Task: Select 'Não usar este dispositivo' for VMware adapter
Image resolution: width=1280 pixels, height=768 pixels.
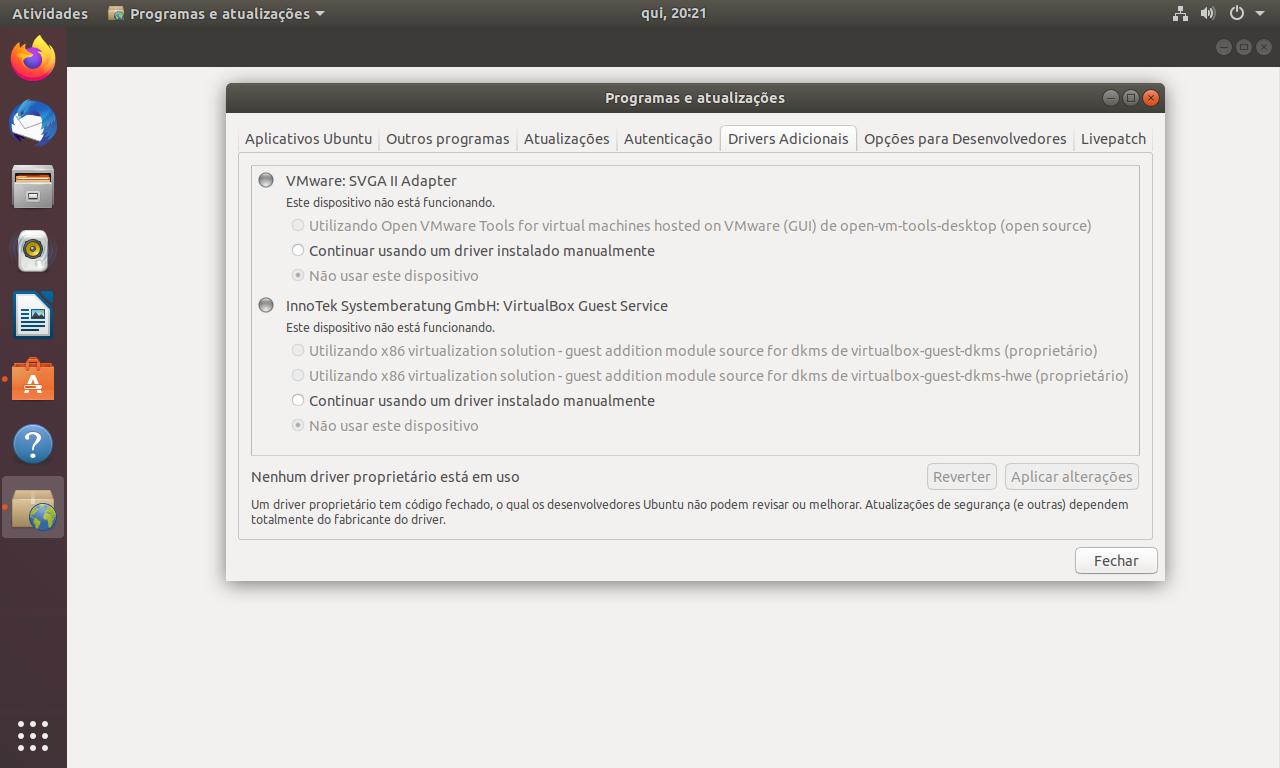Action: (x=297, y=275)
